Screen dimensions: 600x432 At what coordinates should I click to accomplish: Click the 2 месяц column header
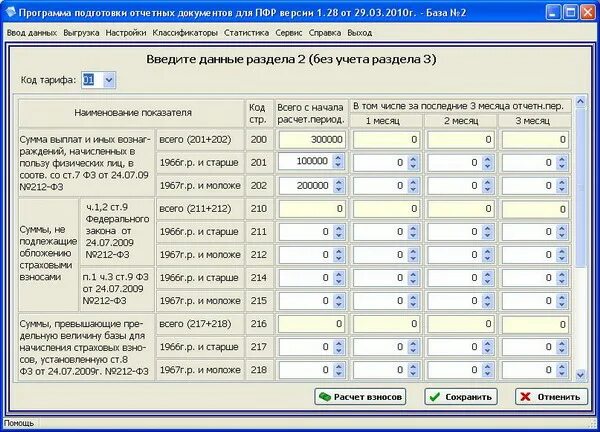[x=461, y=121]
